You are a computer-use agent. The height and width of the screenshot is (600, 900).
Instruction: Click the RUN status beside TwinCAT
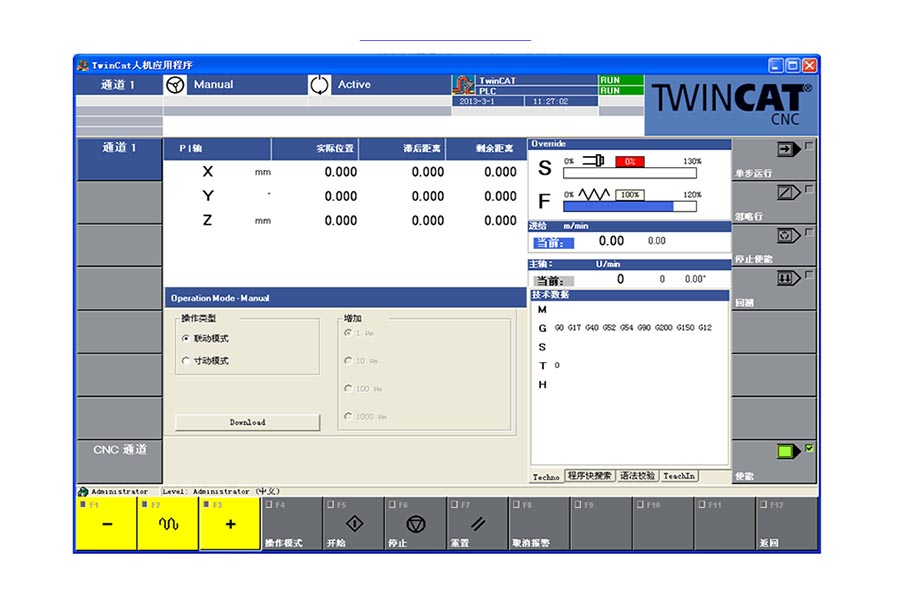pyautogui.click(x=620, y=80)
